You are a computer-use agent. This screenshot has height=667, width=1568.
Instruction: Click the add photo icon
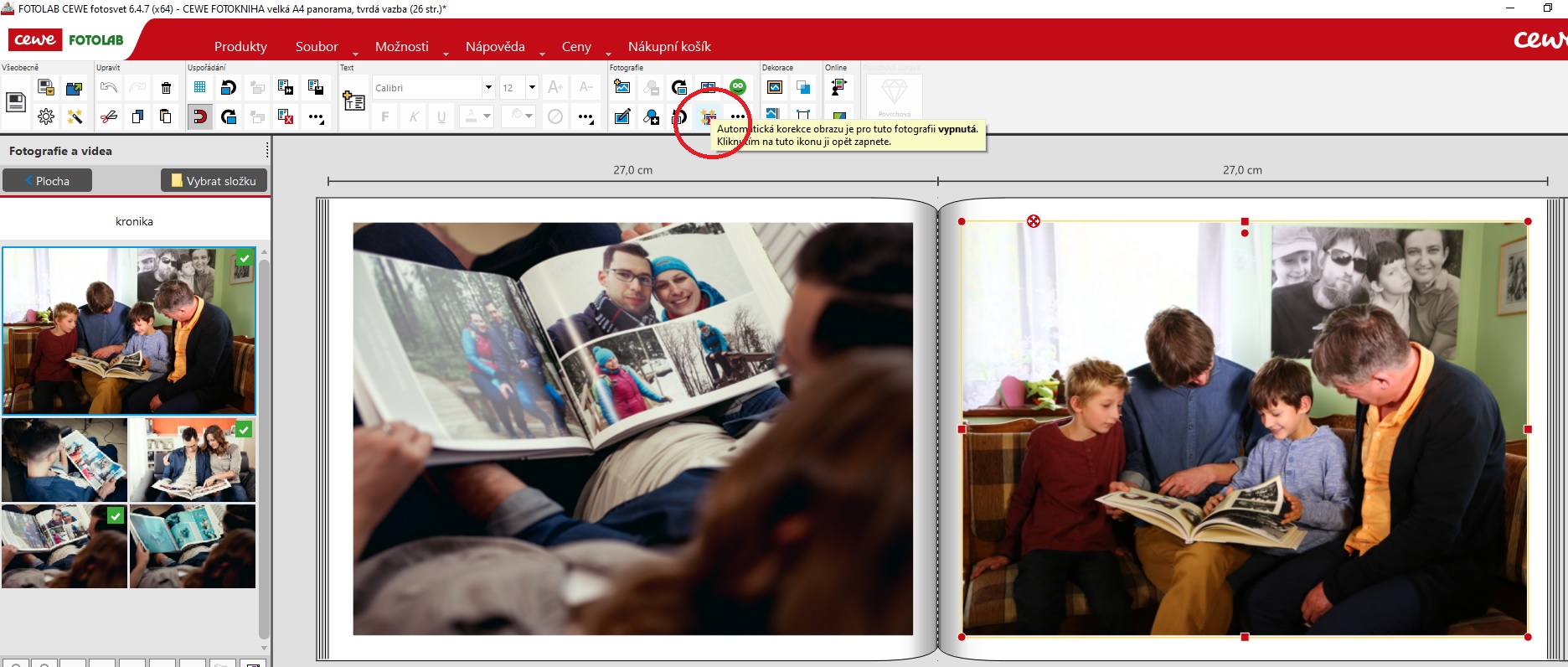(x=622, y=87)
